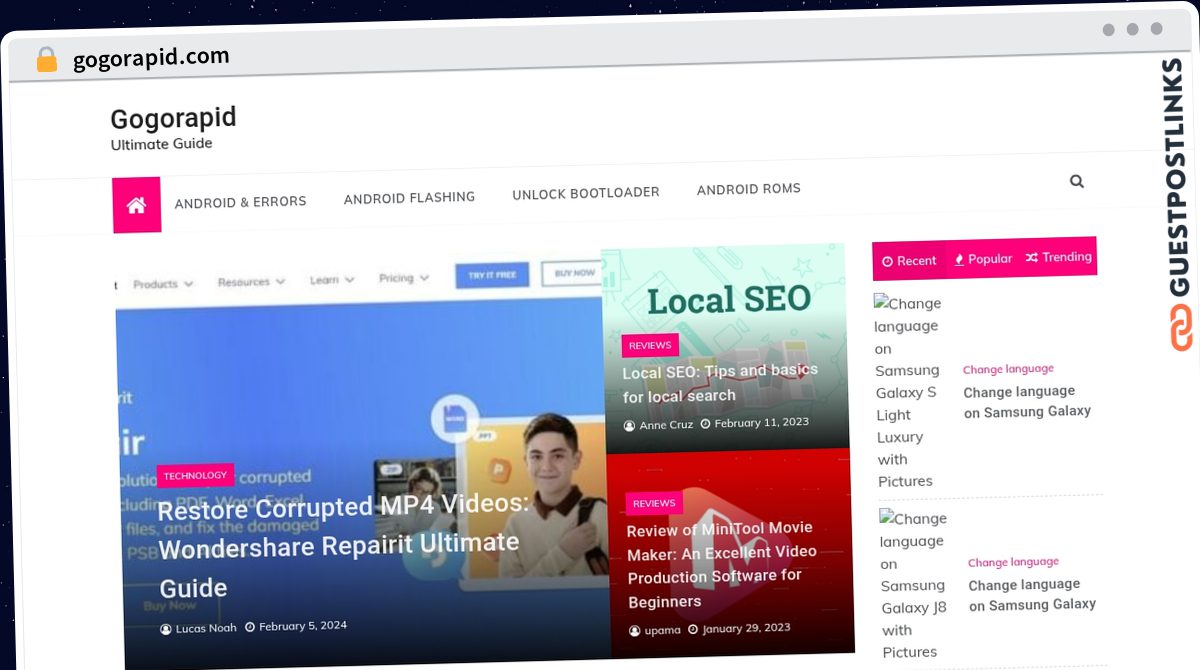Open the search magnifier icon
Screen dimensions: 1200x670
(x=1076, y=181)
